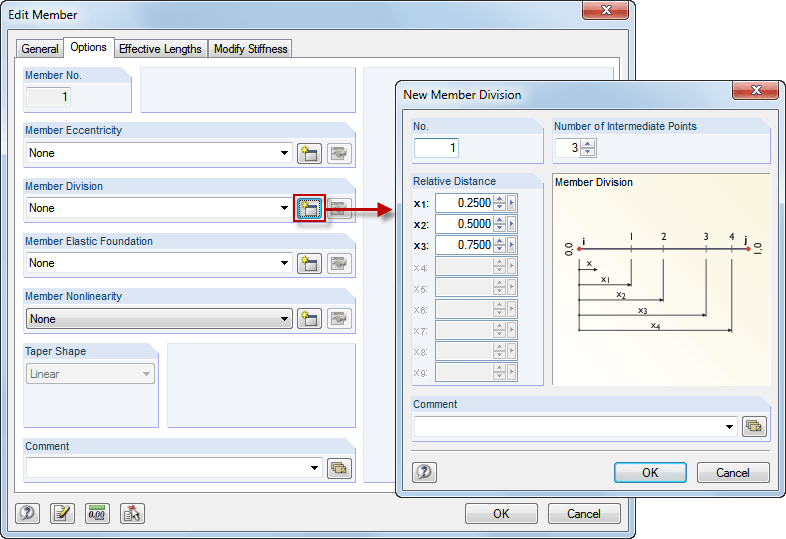Open Member Nonlinearity dropdown
786x539 pixels.
[284, 319]
